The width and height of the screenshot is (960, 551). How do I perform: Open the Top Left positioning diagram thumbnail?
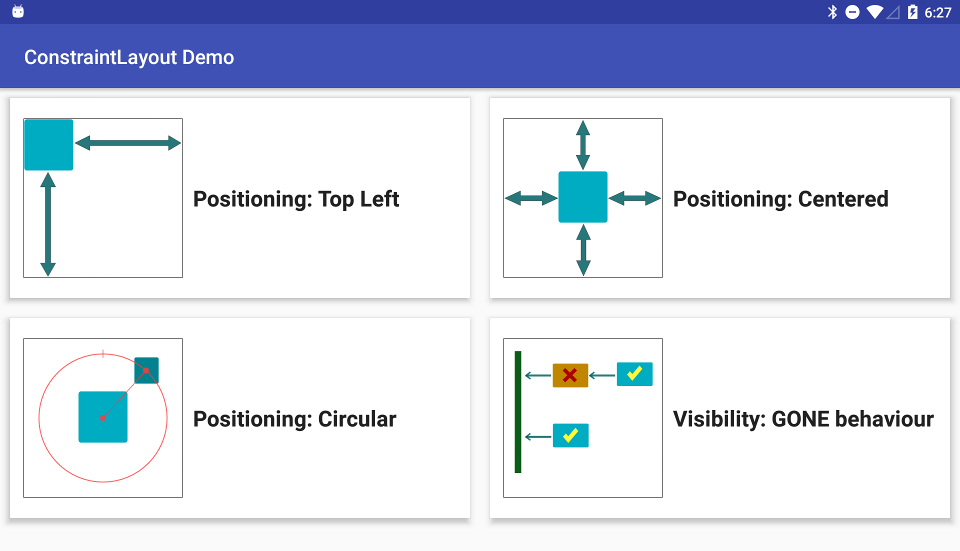(103, 198)
